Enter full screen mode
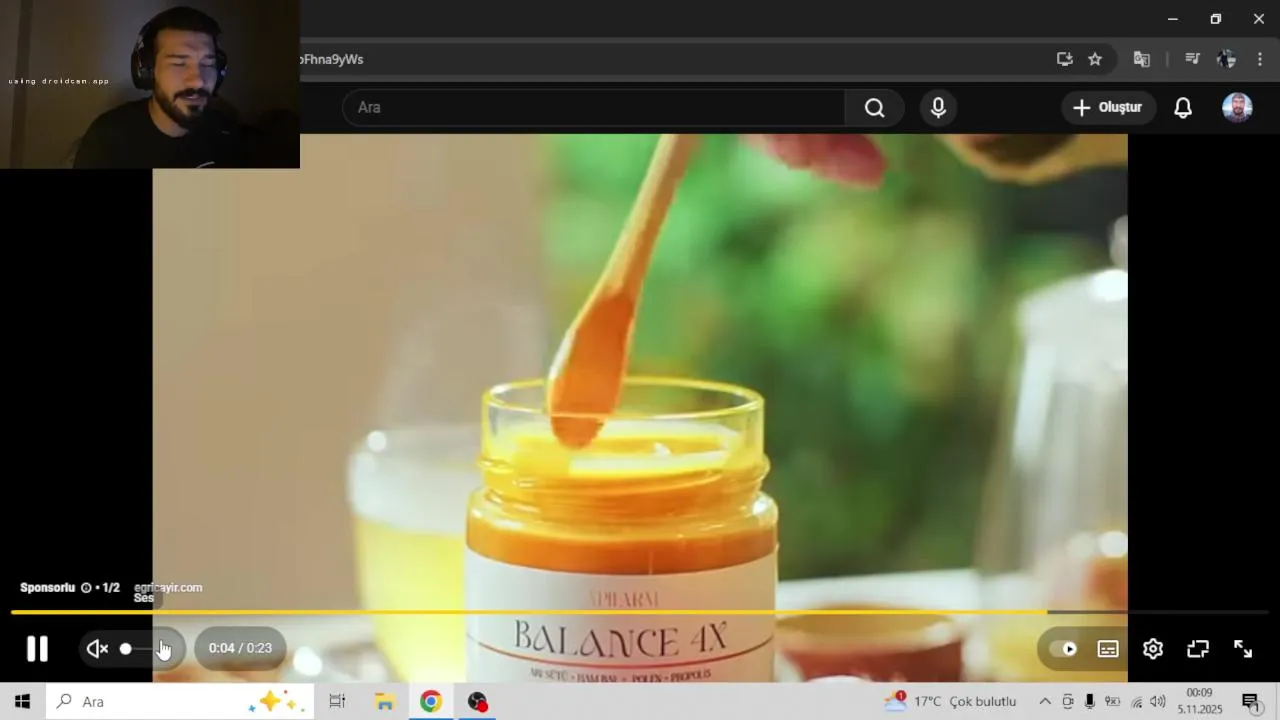 coord(1243,649)
